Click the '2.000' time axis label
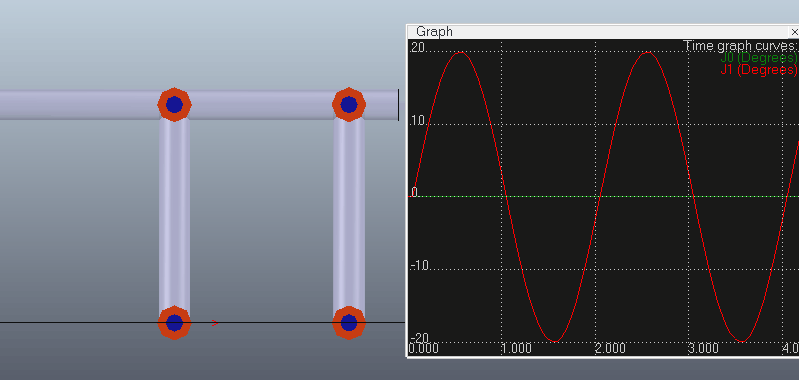799x380 pixels. coord(610,348)
